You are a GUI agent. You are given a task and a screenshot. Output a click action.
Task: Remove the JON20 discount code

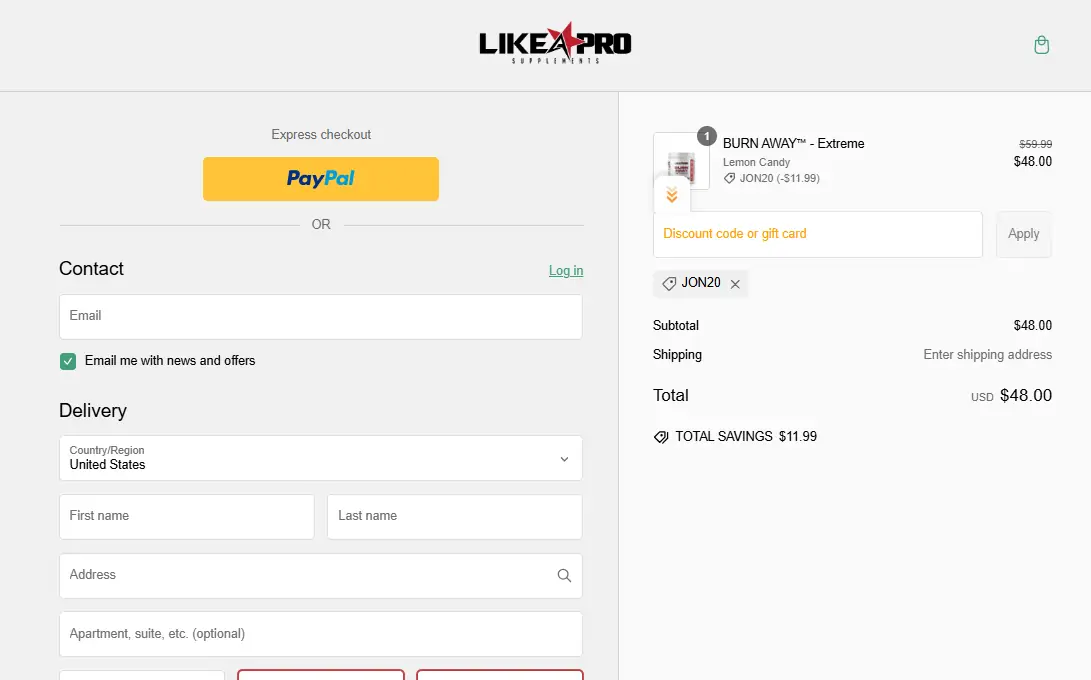(x=735, y=284)
